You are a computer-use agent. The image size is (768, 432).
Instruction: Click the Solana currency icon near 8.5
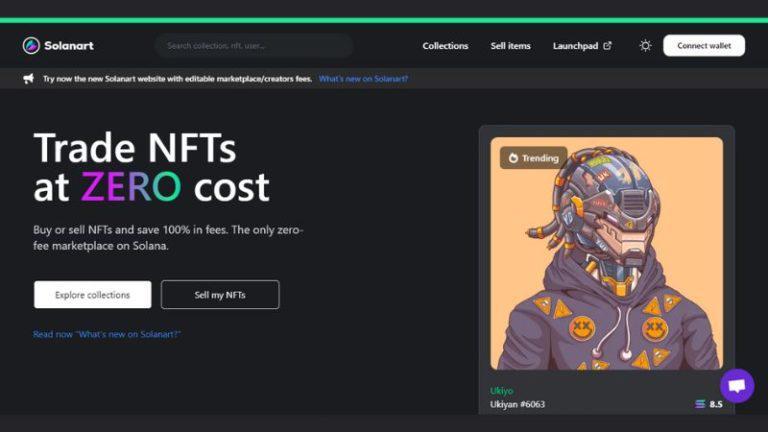(700, 404)
